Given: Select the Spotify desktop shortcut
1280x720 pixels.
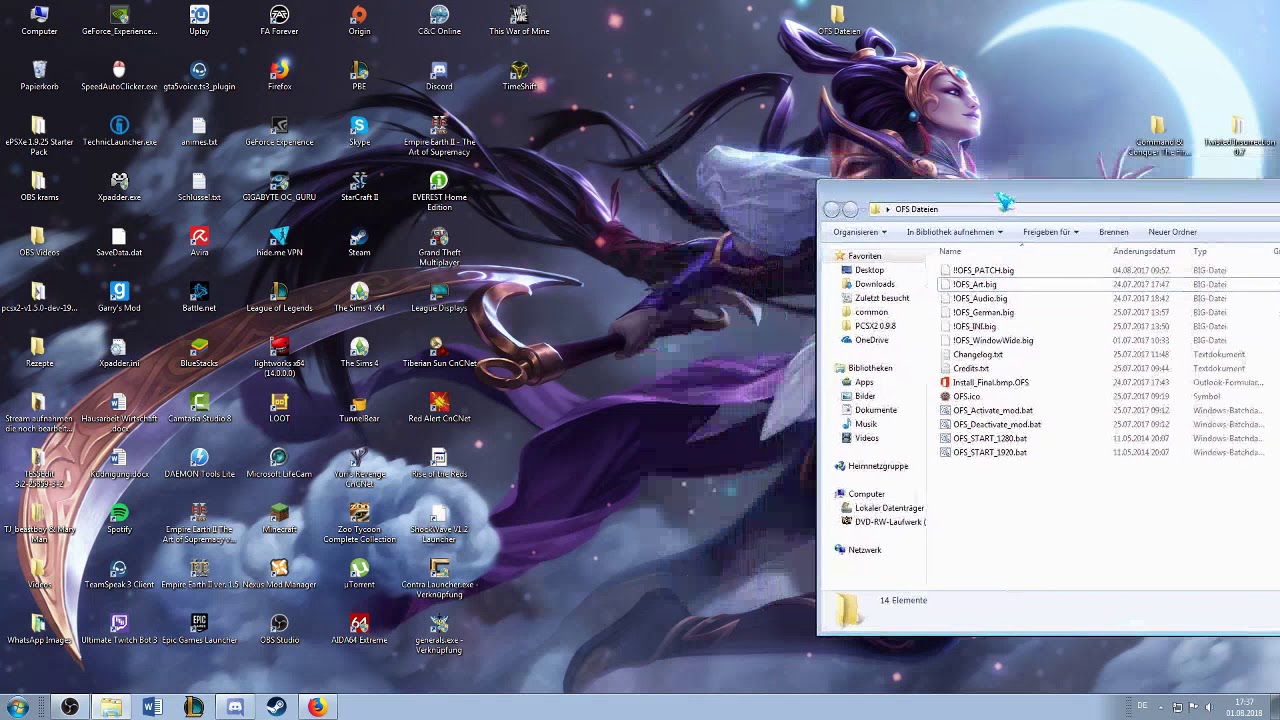Looking at the screenshot, I should tap(119, 518).
